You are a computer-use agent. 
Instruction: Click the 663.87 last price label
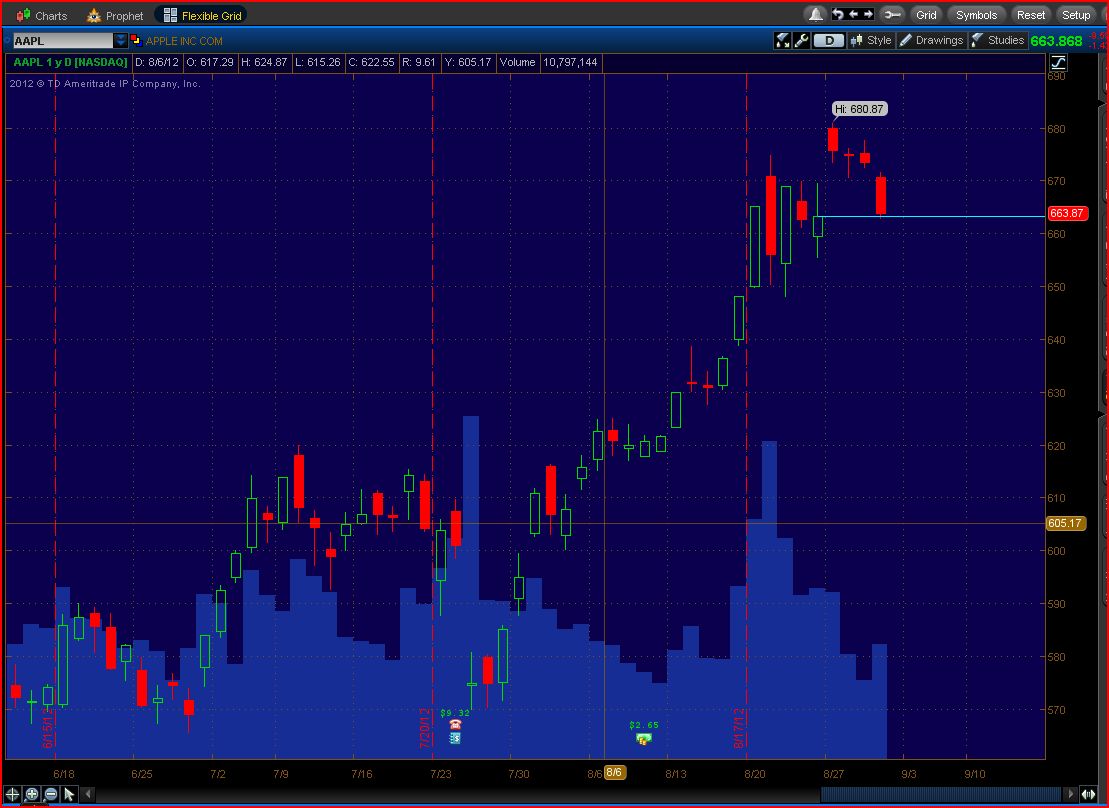coord(1067,213)
